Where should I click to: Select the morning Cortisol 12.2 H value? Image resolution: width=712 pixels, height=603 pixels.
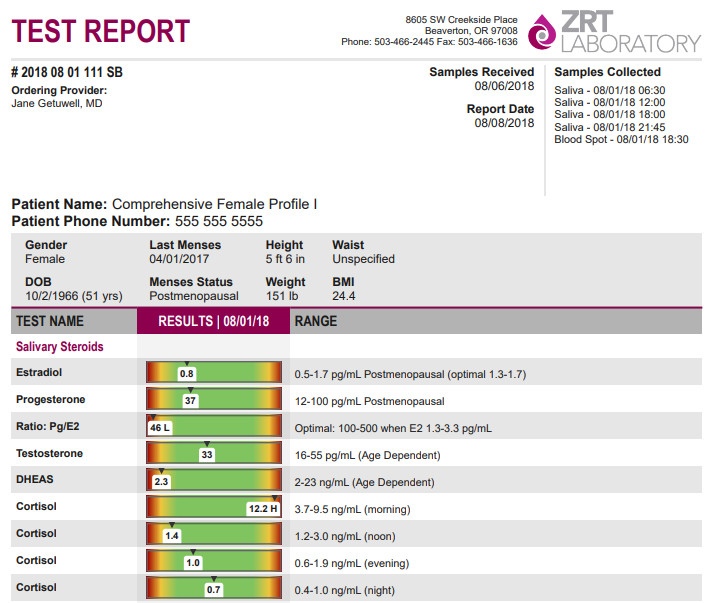[263, 509]
